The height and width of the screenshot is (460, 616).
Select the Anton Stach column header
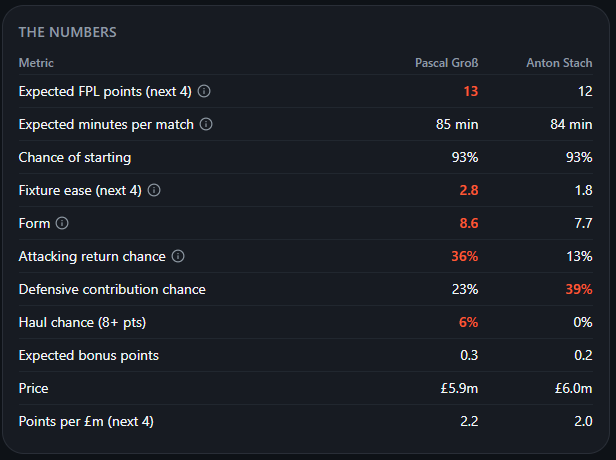coord(559,63)
